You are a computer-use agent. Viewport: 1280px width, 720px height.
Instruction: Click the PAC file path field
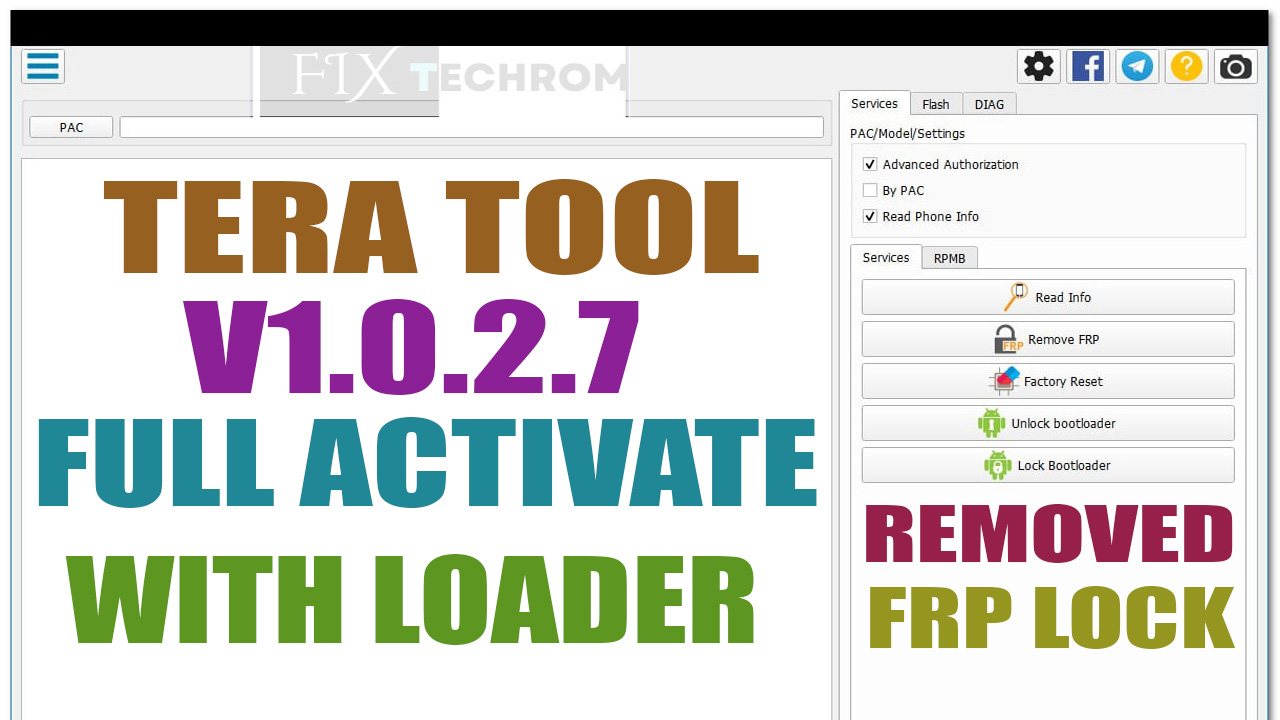(472, 127)
